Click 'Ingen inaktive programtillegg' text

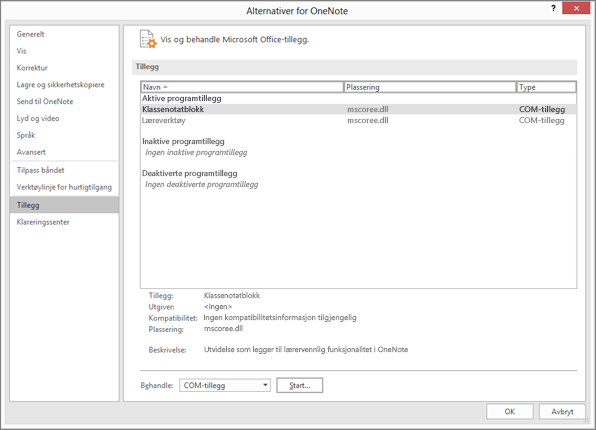(196, 152)
